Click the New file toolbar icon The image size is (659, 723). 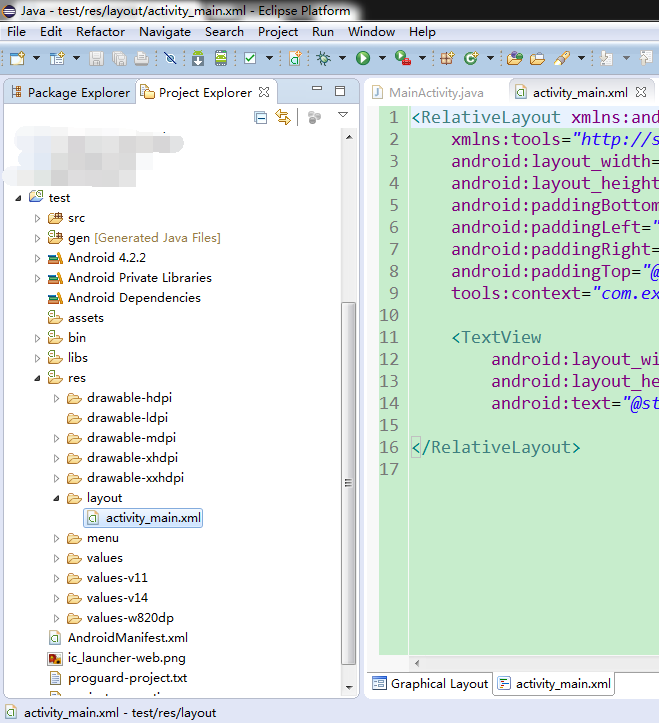[x=18, y=59]
